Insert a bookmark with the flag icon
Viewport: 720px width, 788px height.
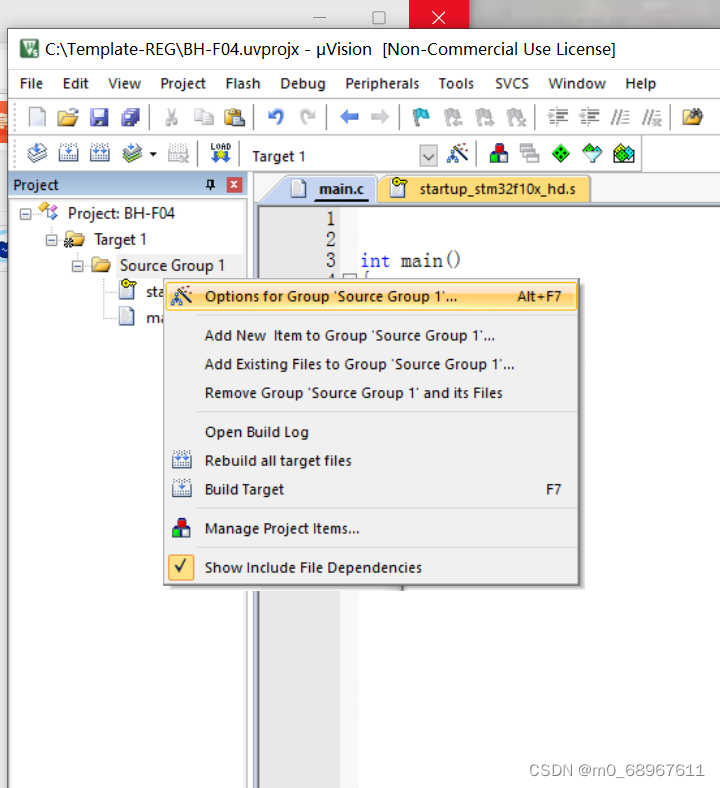pos(421,117)
